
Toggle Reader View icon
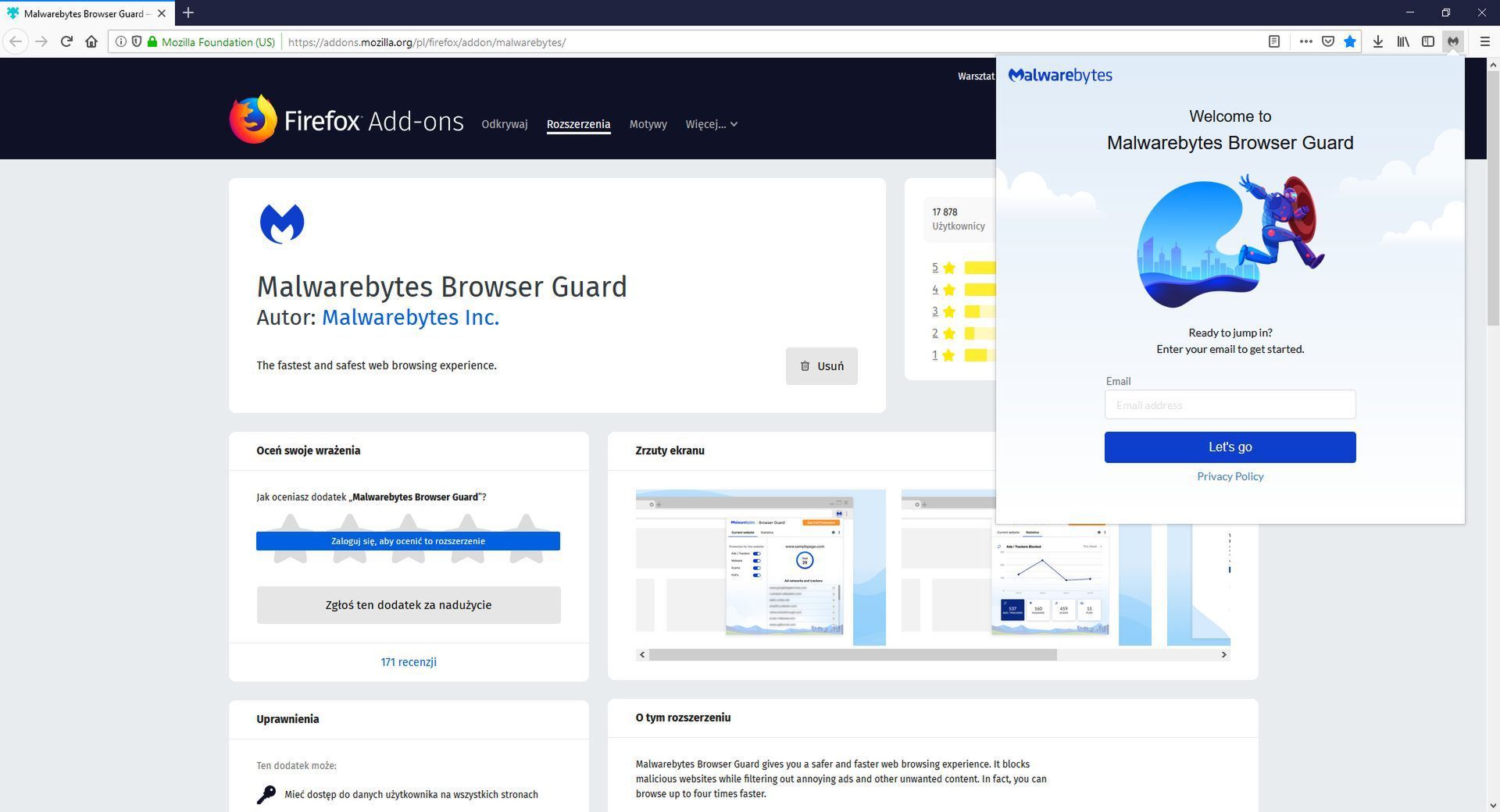[x=1274, y=42]
